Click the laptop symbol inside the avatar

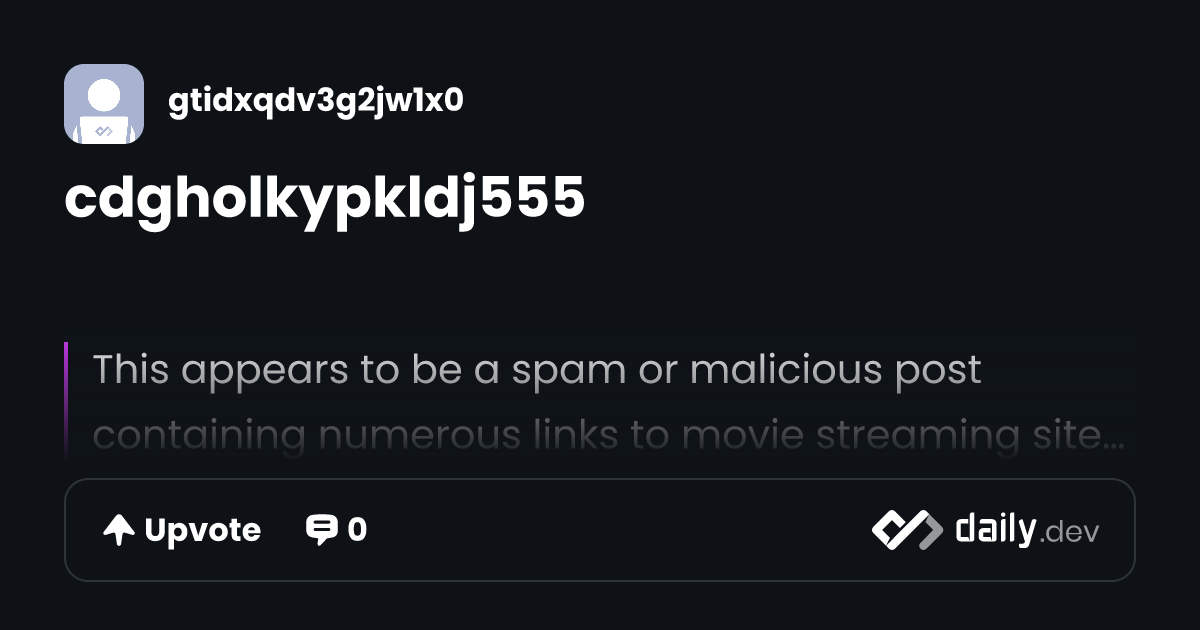click(x=104, y=130)
